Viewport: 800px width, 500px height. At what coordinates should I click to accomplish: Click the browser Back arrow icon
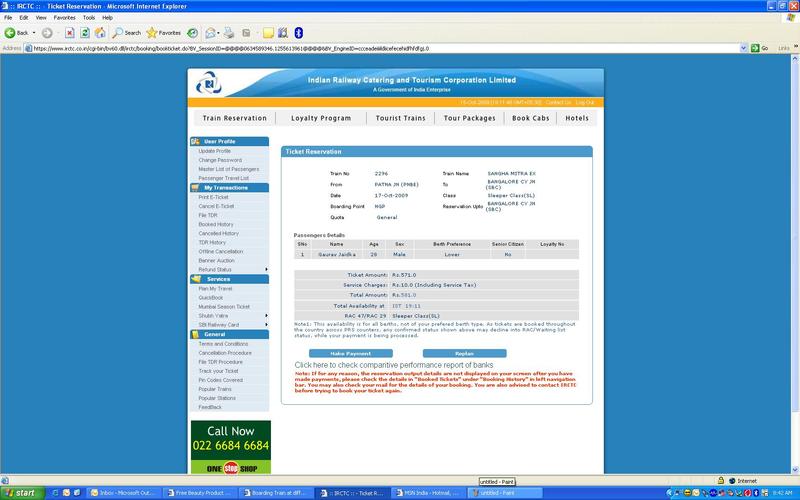(10, 33)
